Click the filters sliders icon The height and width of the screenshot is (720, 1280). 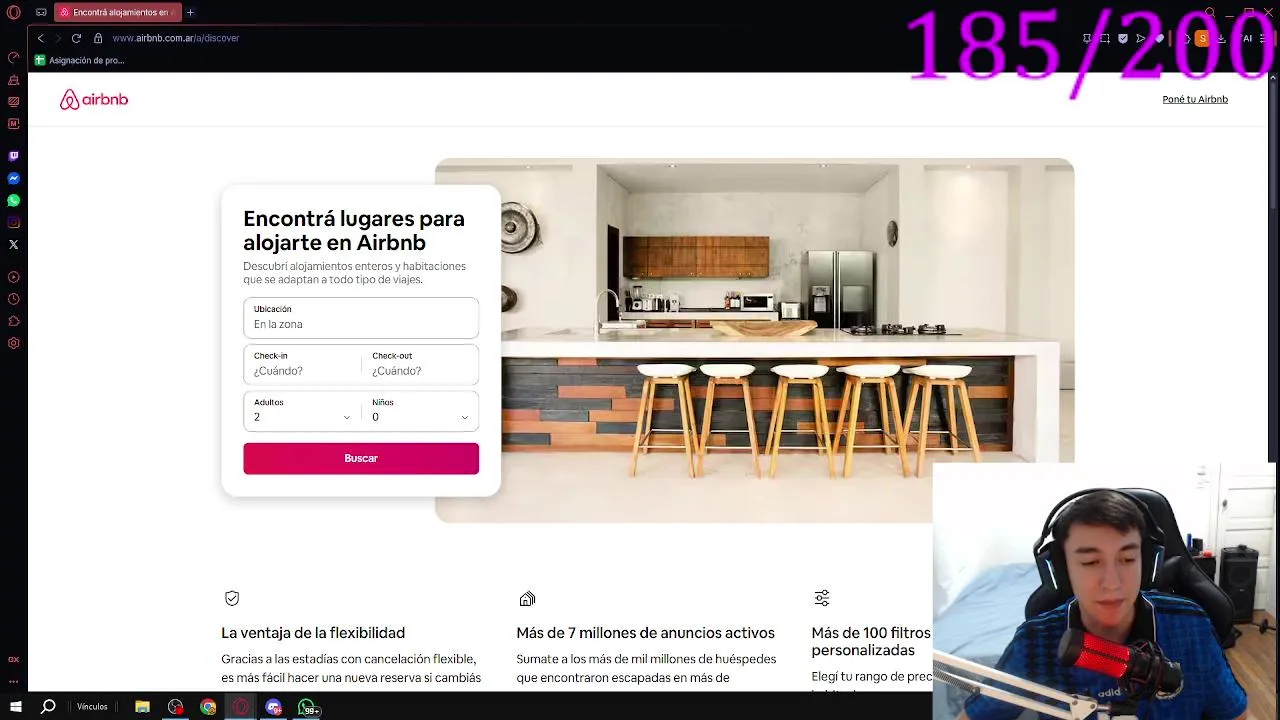pyautogui.click(x=822, y=598)
